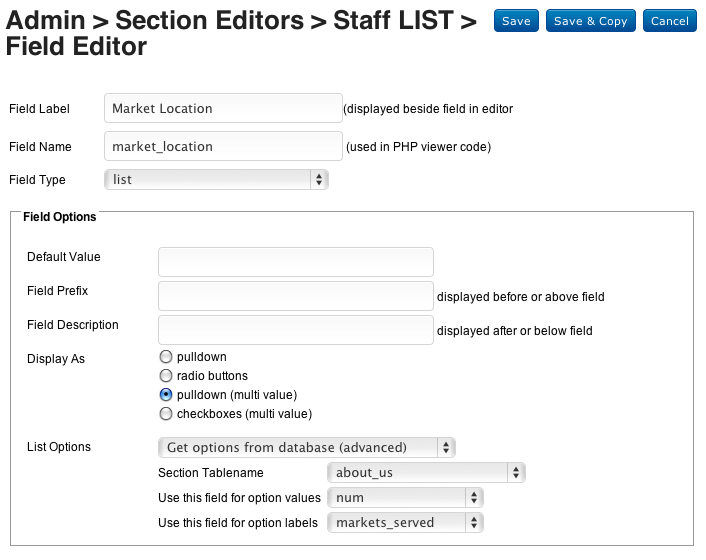Screen dimensions: 706x560
Task: Pick checkboxes (multi value) display option
Action: (166, 414)
